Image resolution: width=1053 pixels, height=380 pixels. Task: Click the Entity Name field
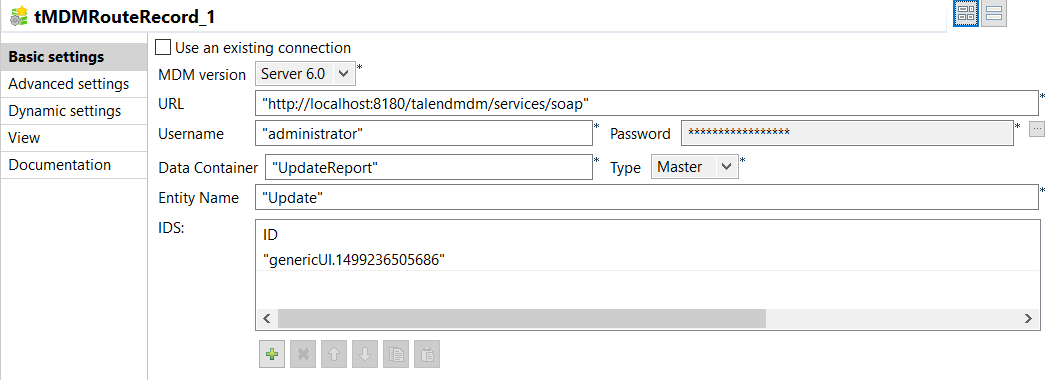tap(647, 197)
